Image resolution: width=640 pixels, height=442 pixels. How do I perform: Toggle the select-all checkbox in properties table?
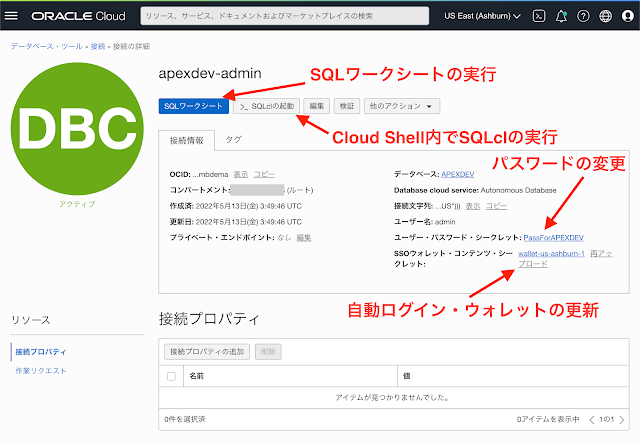(x=171, y=376)
